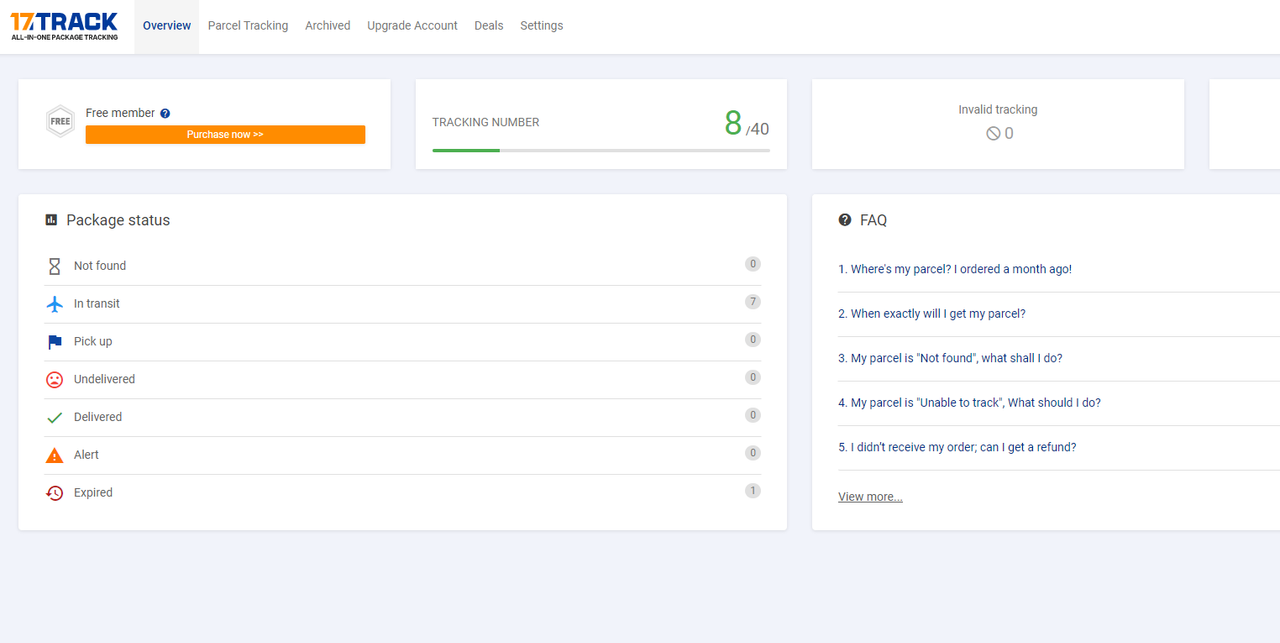Open the Overview tab
Image resolution: width=1280 pixels, height=643 pixels.
tap(167, 26)
